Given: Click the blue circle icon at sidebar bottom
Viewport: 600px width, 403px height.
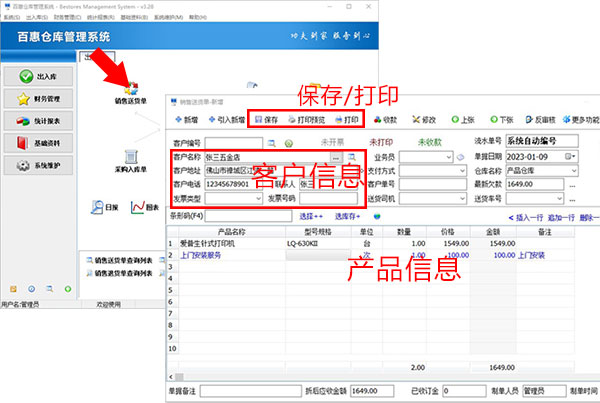Looking at the screenshot, I should (x=32, y=289).
